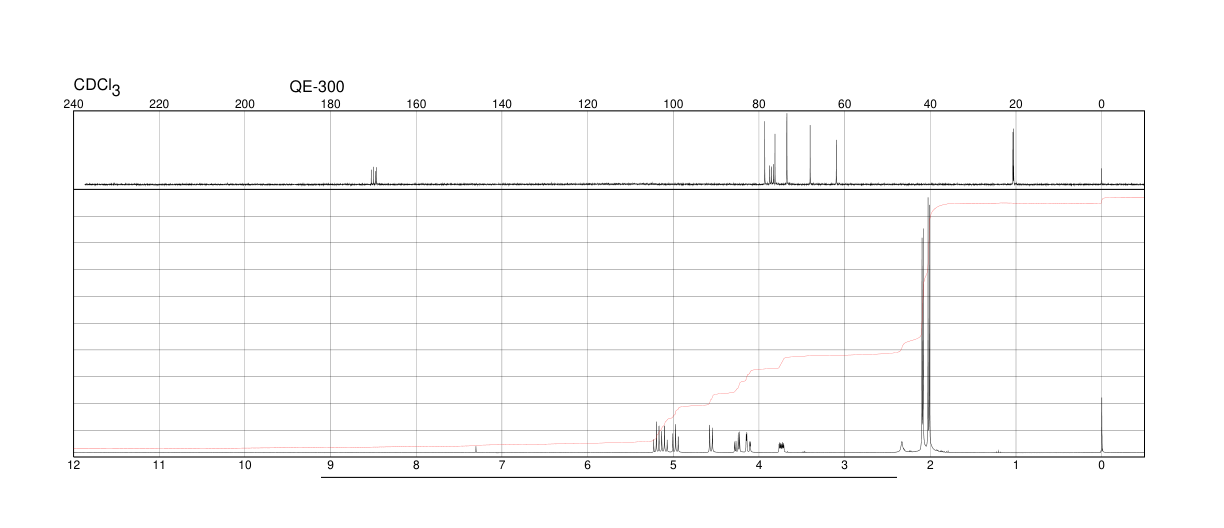Click the 9 ppm label on lower axis
This screenshot has width=1224, height=528.
[x=330, y=465]
